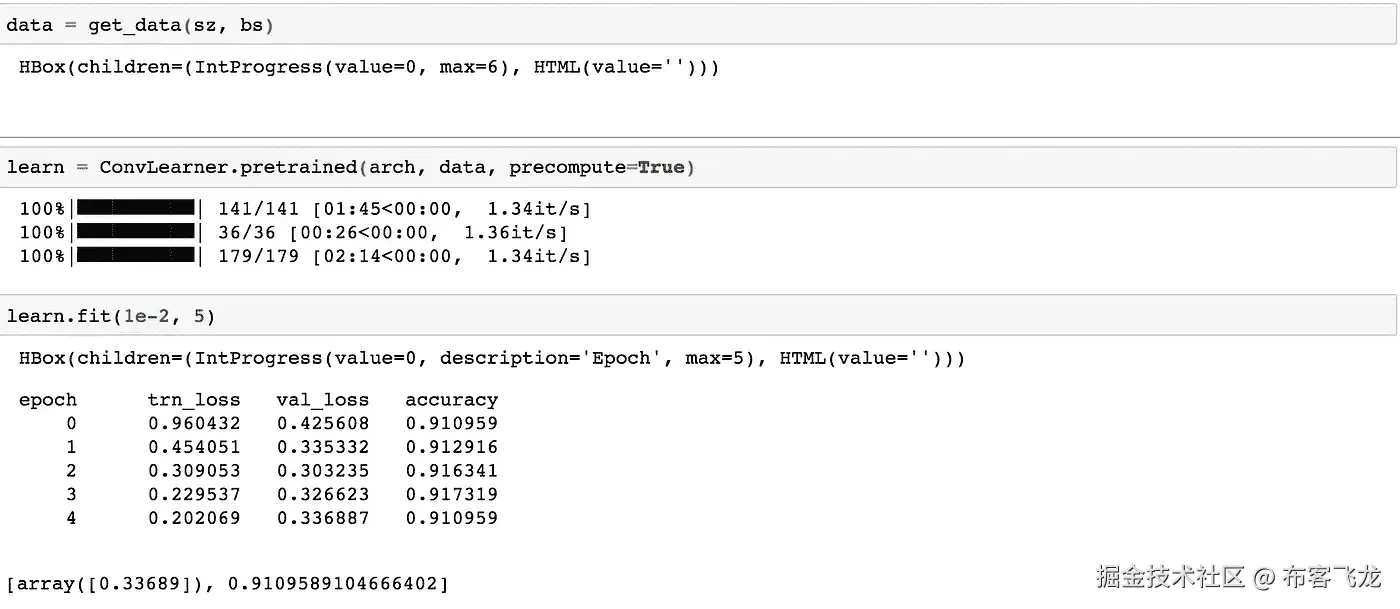Click the accuracy column header
Viewport: 1400px width, 609px height.
[451, 400]
